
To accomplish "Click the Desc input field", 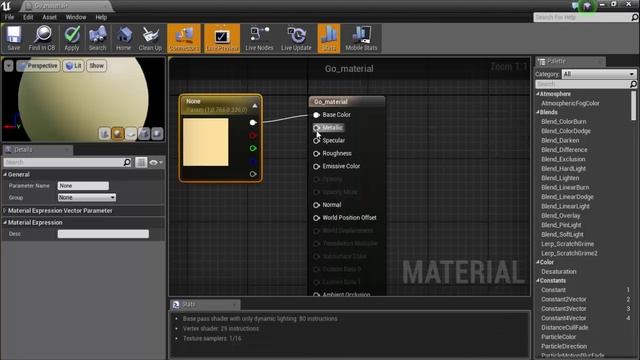I will 103,234.
